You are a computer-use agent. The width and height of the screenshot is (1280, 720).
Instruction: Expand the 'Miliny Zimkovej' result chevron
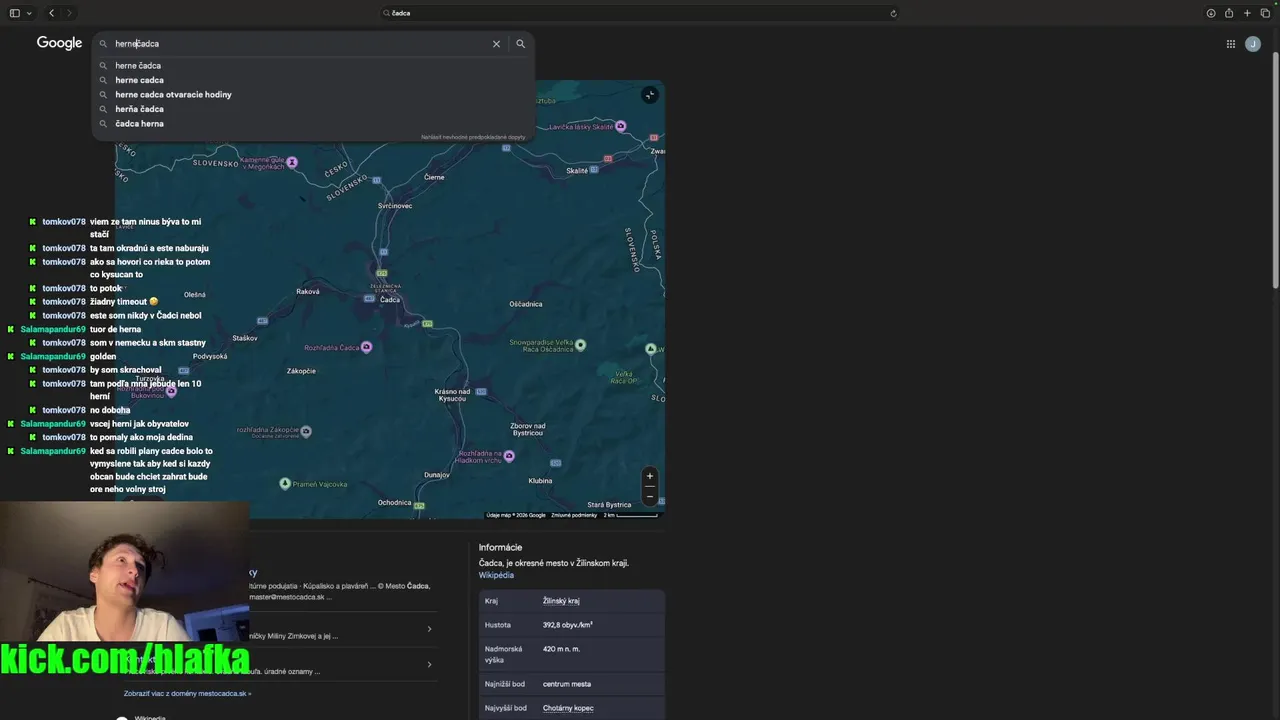[429, 629]
